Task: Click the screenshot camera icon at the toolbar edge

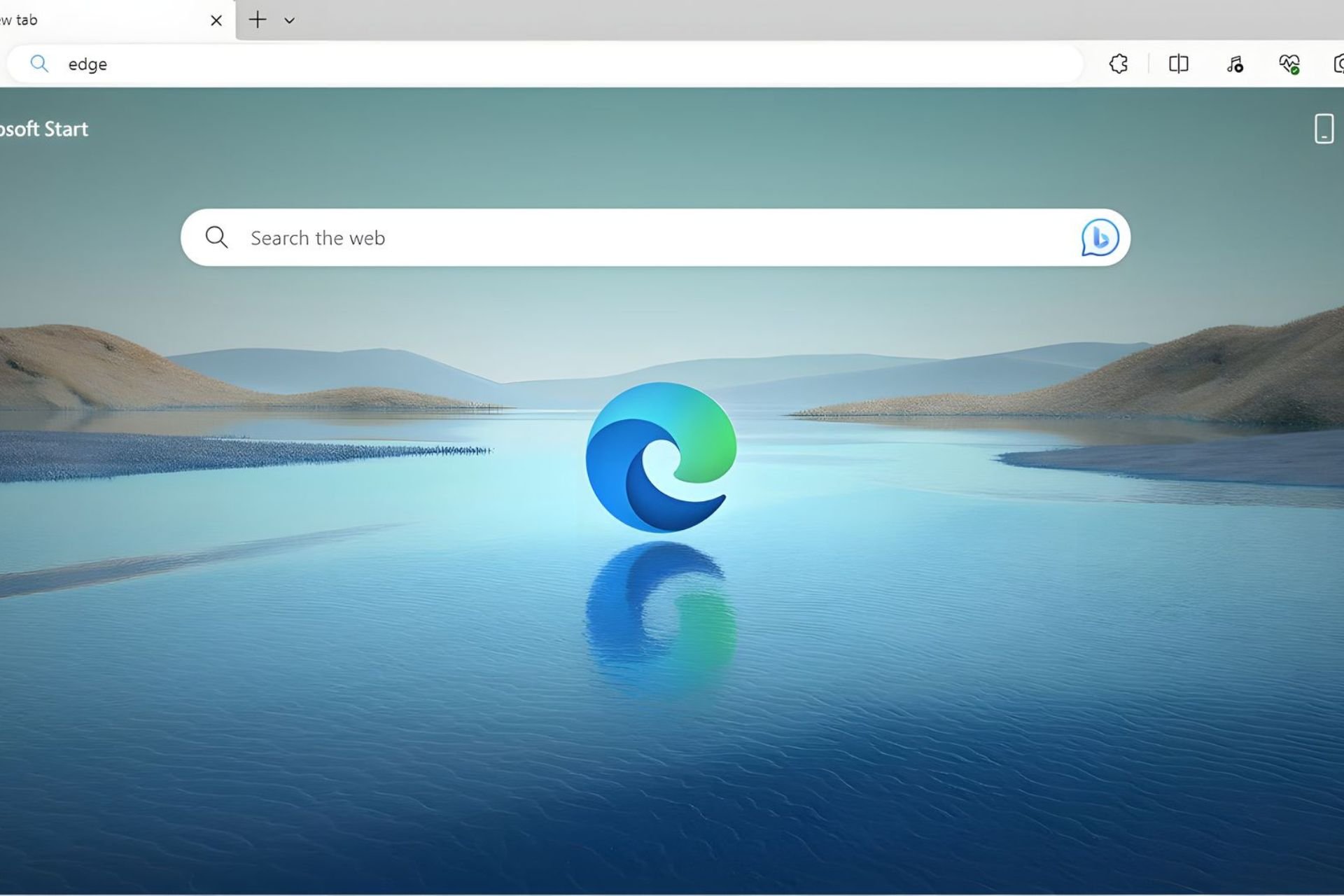Action: tap(1338, 64)
